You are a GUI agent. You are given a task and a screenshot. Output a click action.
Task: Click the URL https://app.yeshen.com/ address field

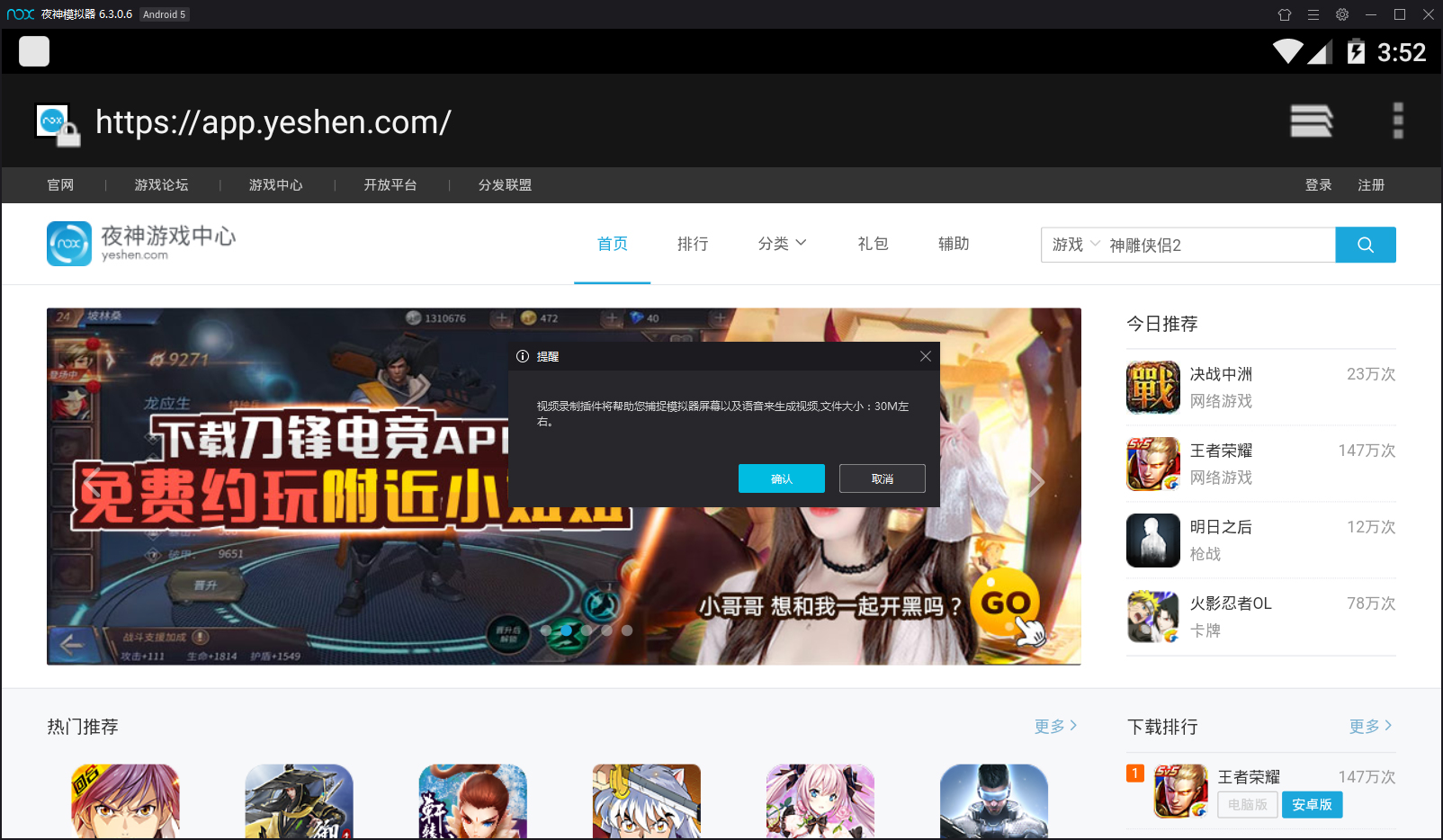click(273, 122)
